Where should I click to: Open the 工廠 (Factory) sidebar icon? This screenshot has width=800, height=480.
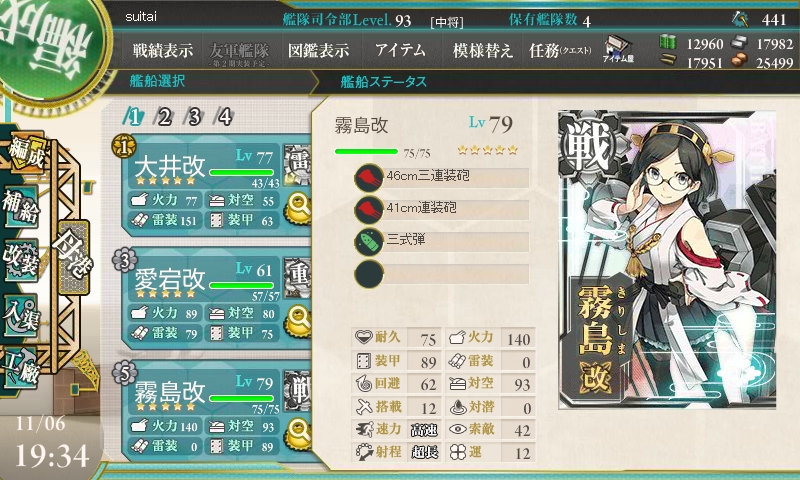click(x=21, y=368)
